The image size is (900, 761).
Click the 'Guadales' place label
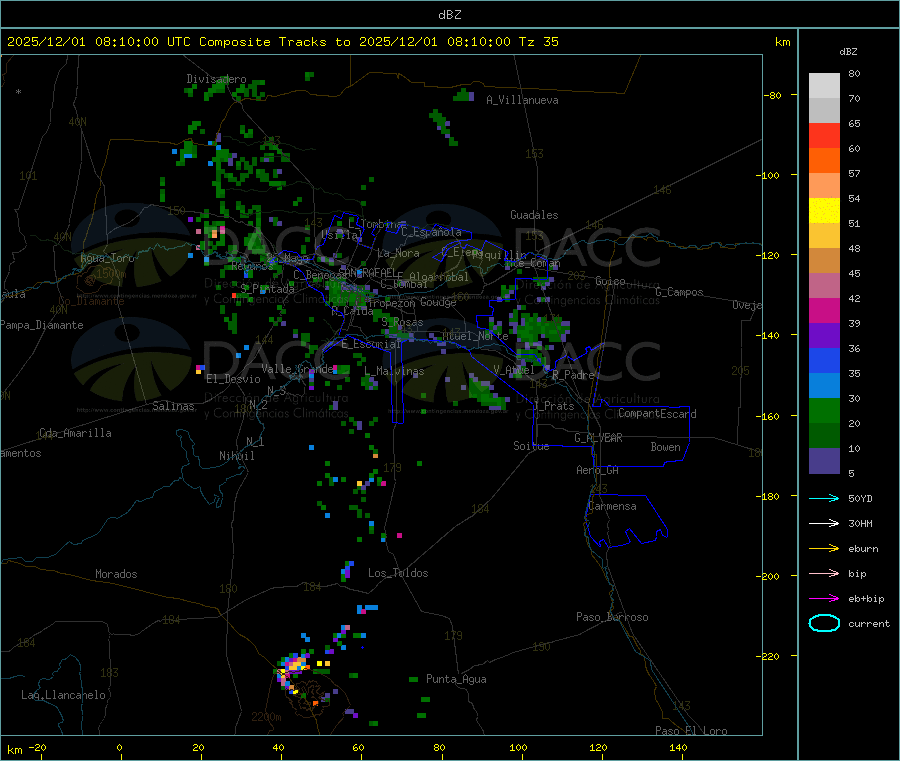tap(534, 215)
